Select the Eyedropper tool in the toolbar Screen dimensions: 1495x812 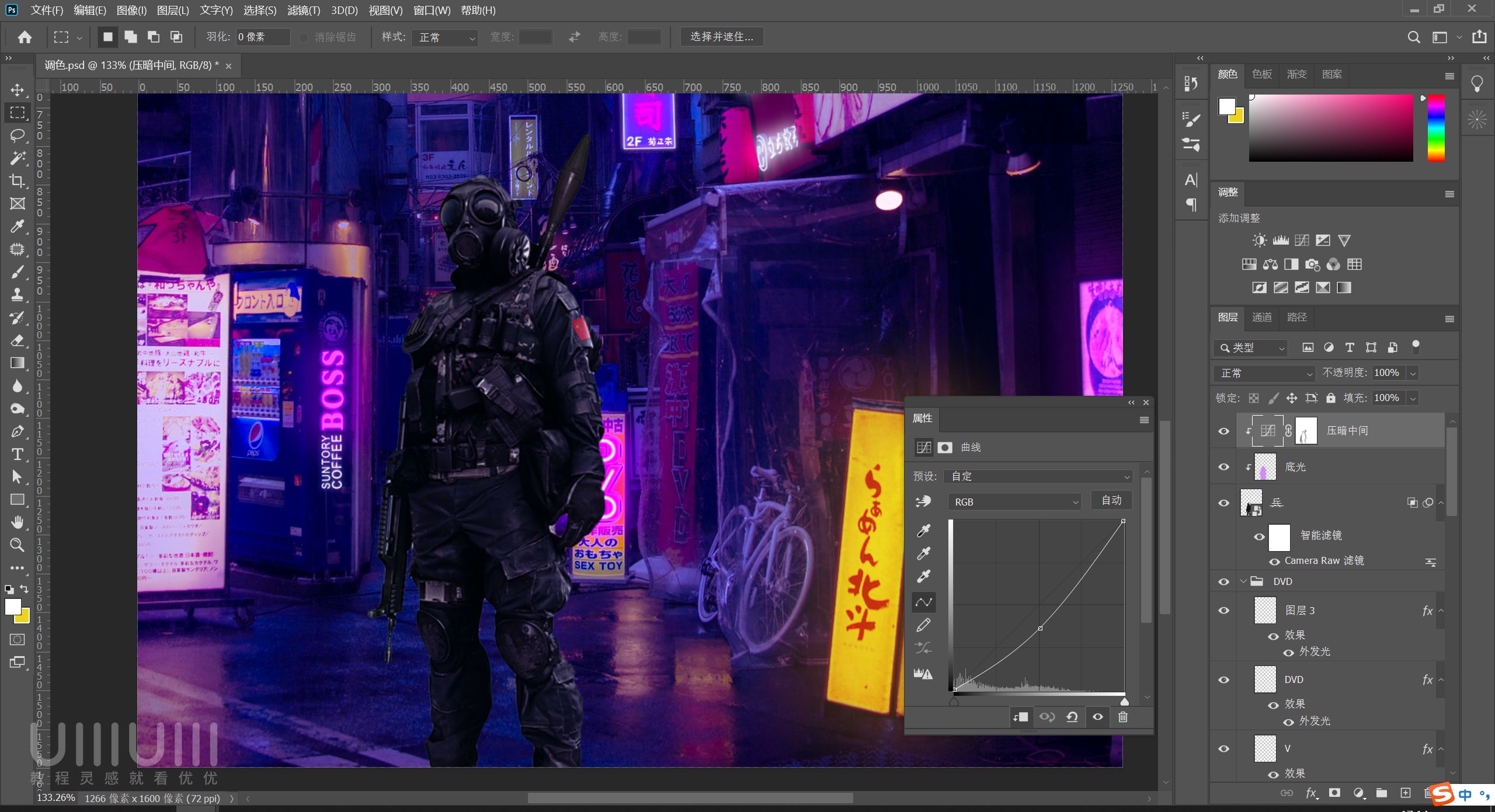tap(18, 226)
